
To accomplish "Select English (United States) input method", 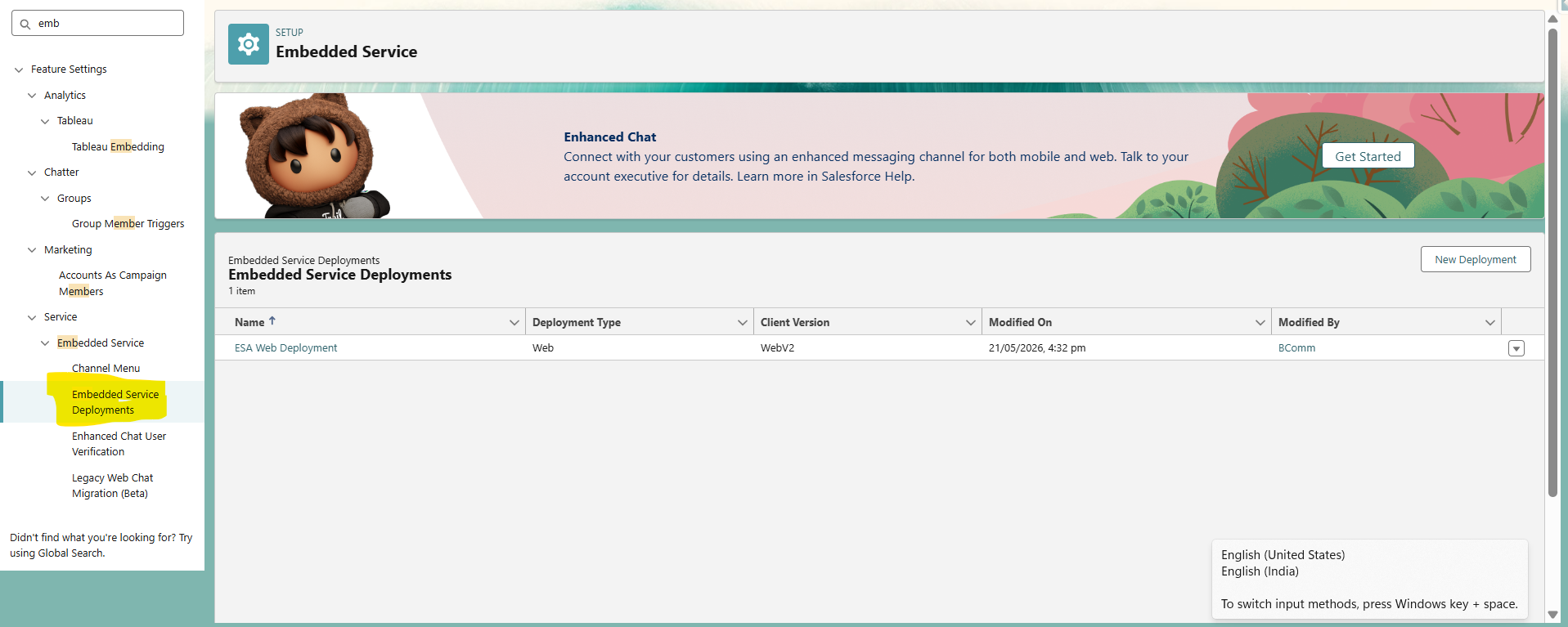I will click(x=1283, y=554).
